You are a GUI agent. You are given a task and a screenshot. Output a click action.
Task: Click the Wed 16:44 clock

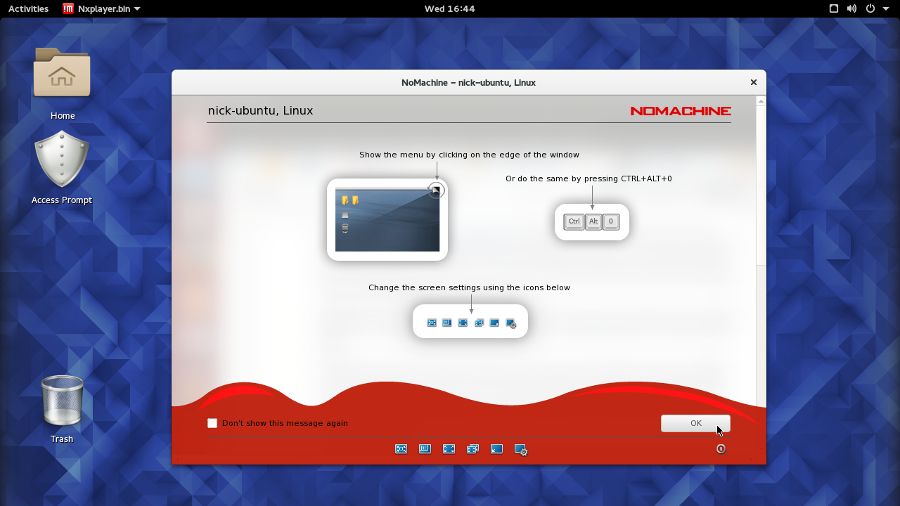449,9
